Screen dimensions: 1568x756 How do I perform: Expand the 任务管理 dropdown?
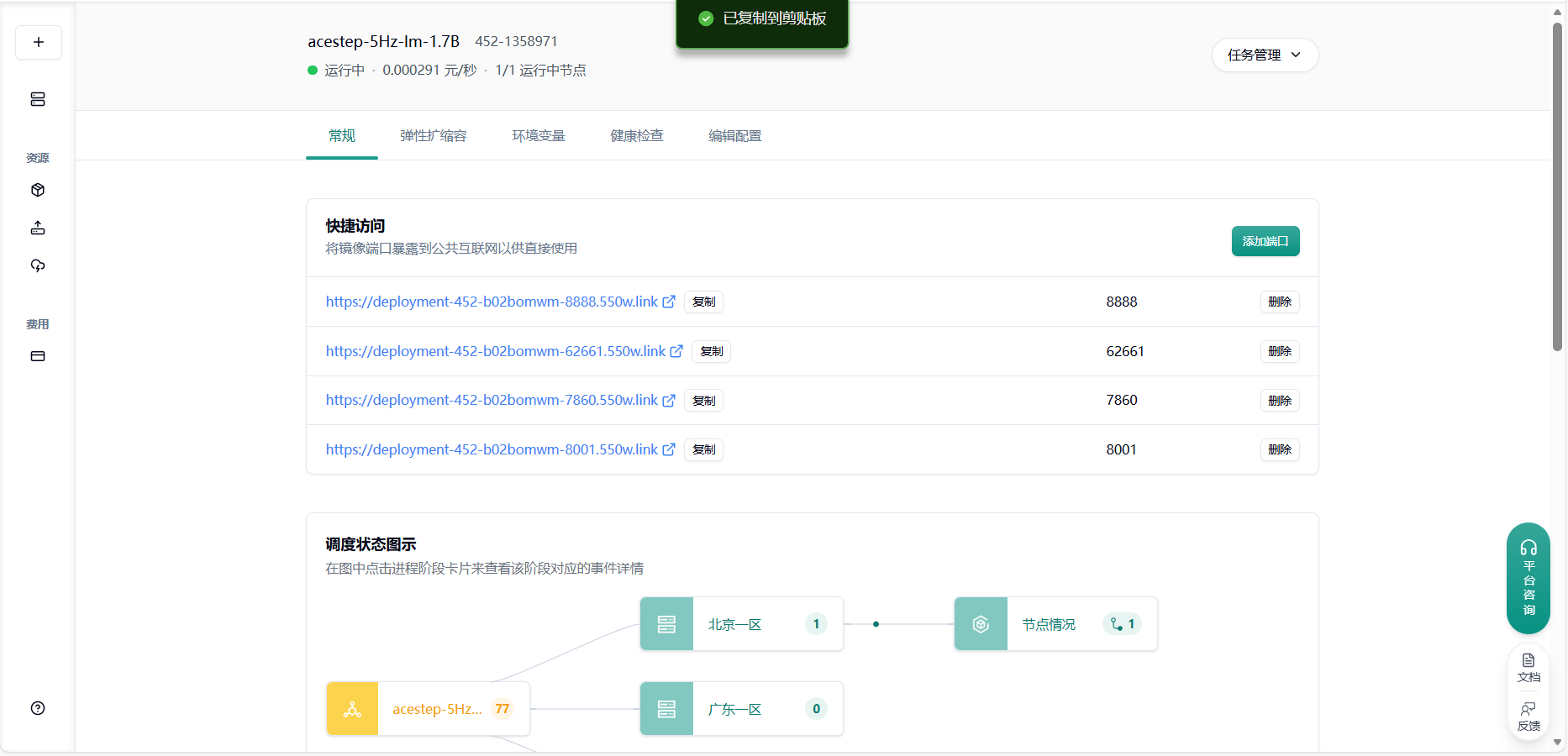1265,55
